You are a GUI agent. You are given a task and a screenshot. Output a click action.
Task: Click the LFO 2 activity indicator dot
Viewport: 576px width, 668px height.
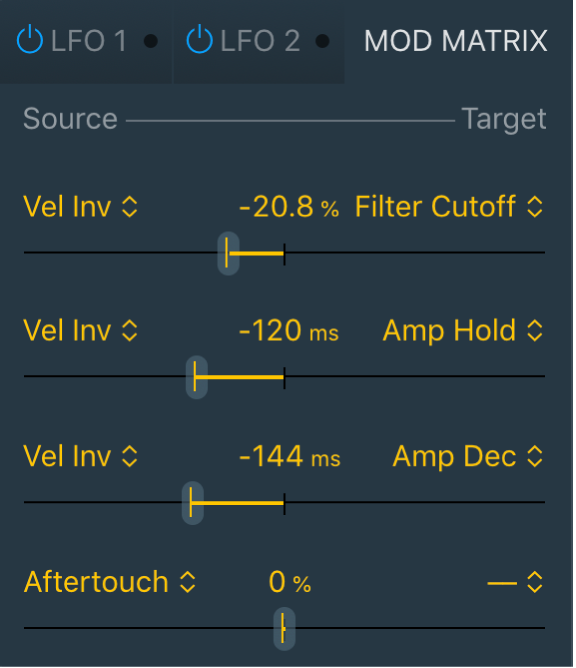click(323, 41)
